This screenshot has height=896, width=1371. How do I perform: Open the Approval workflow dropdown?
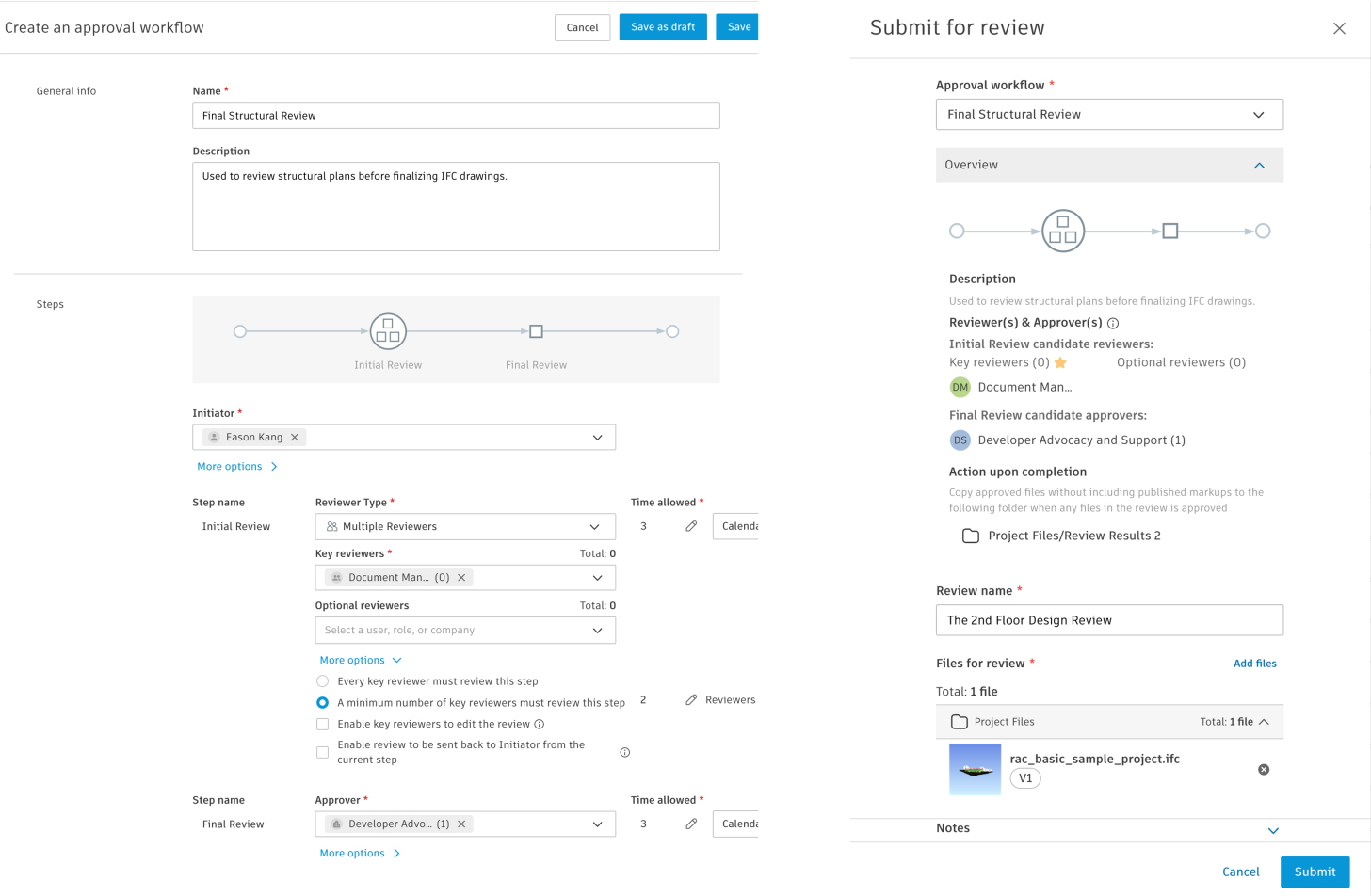pyautogui.click(x=1108, y=115)
